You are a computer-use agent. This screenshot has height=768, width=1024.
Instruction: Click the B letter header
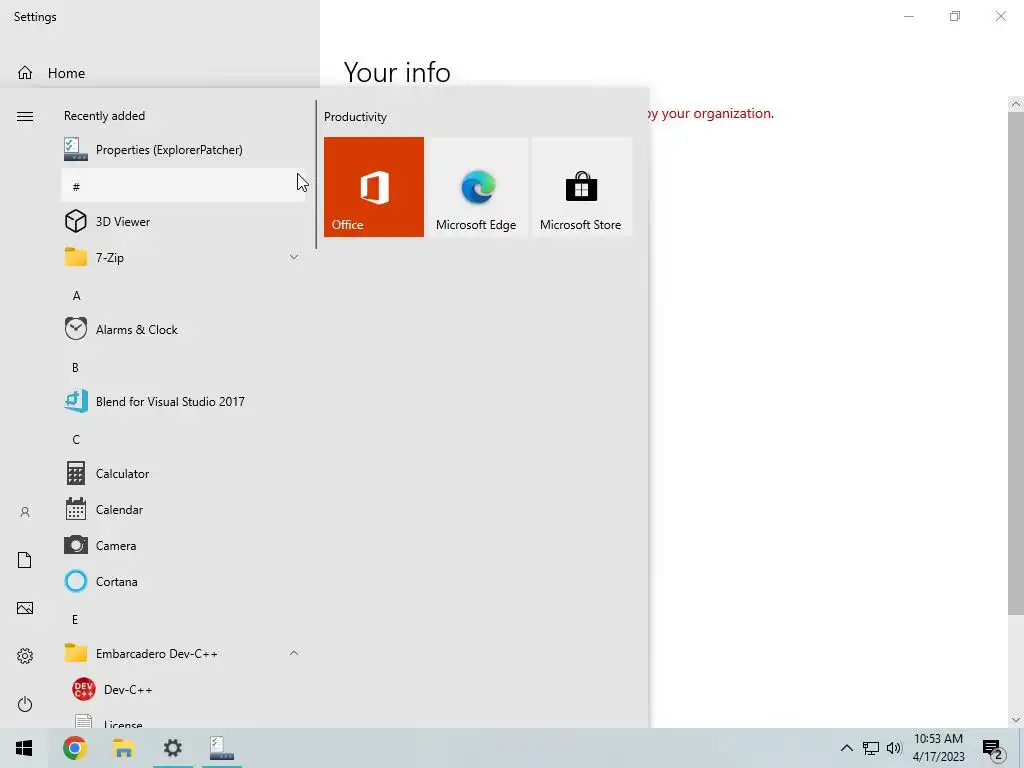click(x=183, y=367)
